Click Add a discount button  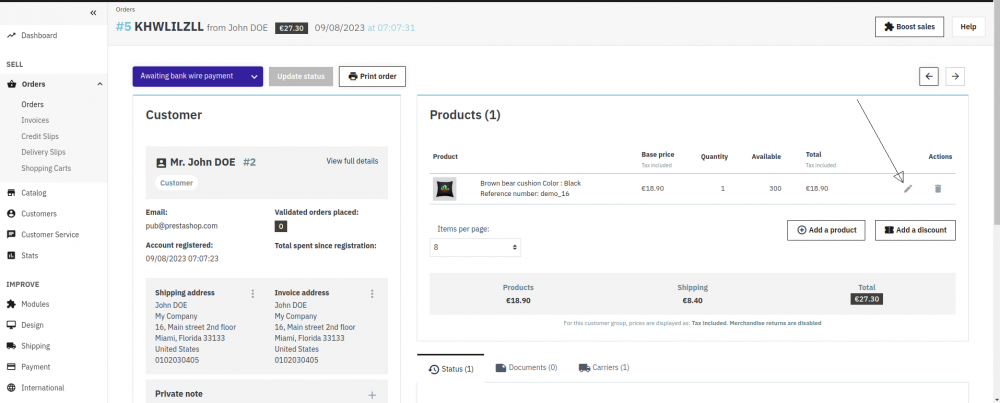(x=915, y=230)
